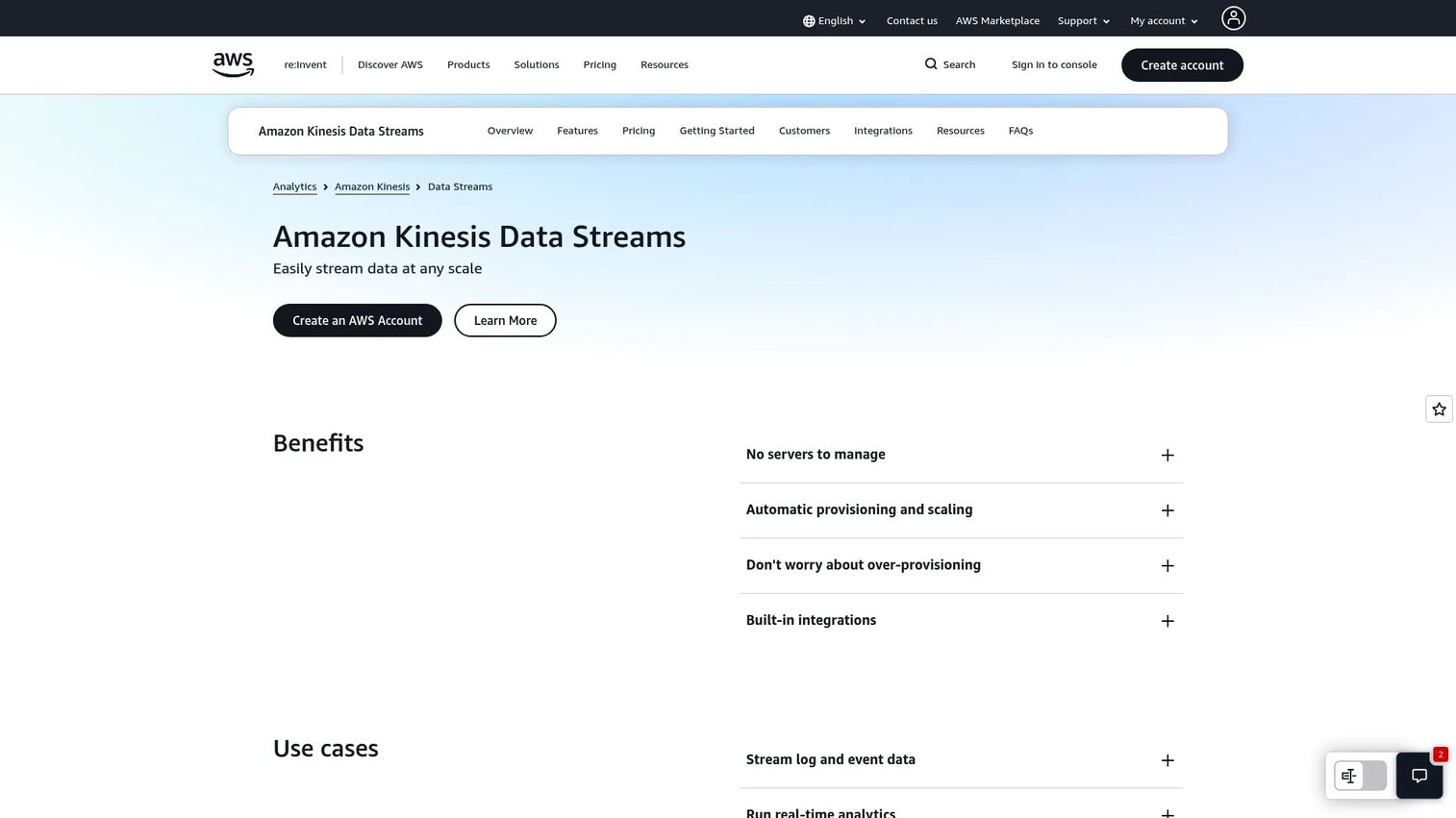
Task: Expand 'Automatic provisioning and scaling'
Action: tap(961, 510)
